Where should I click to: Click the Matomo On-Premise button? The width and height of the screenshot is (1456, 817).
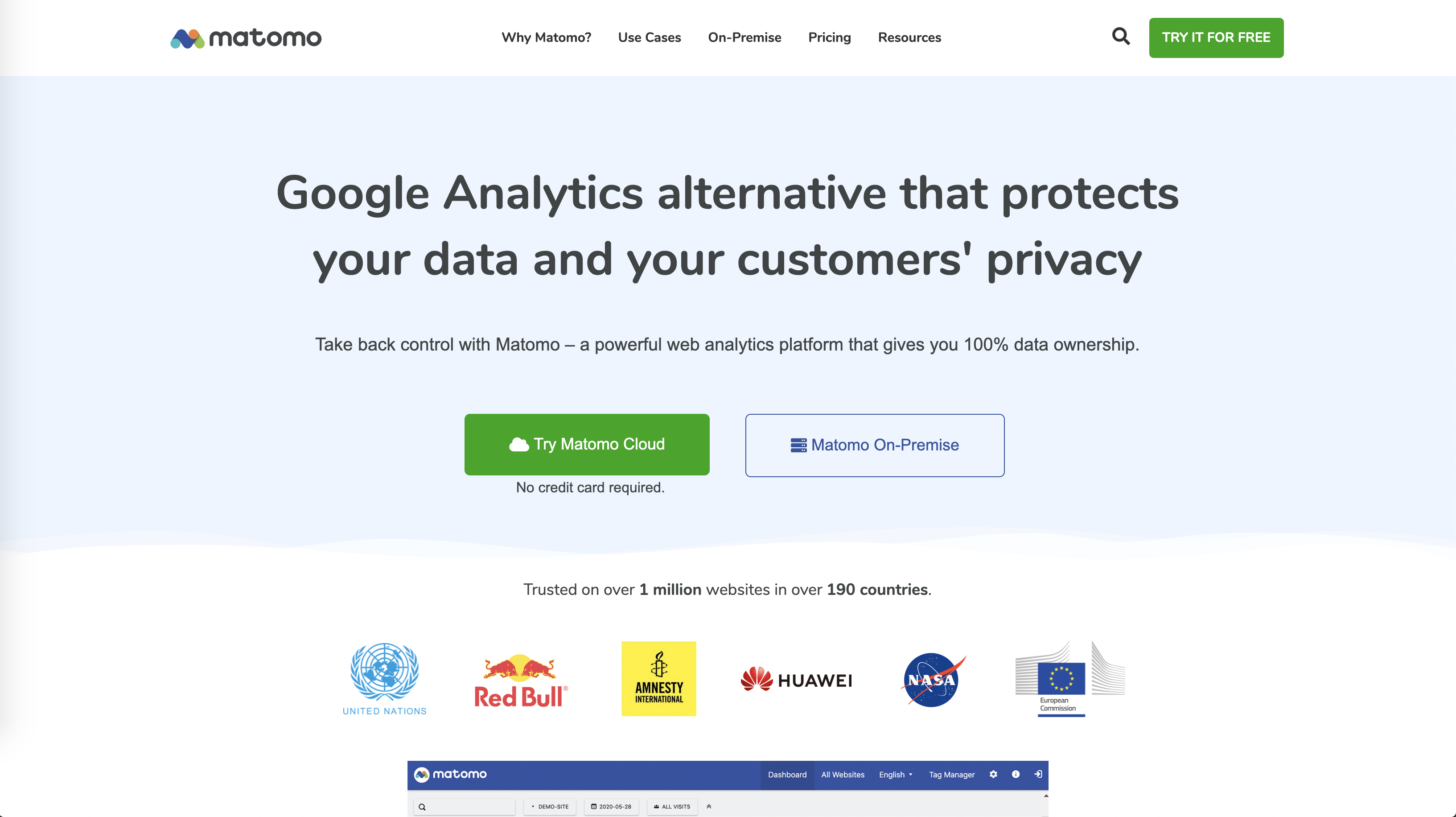coord(874,445)
